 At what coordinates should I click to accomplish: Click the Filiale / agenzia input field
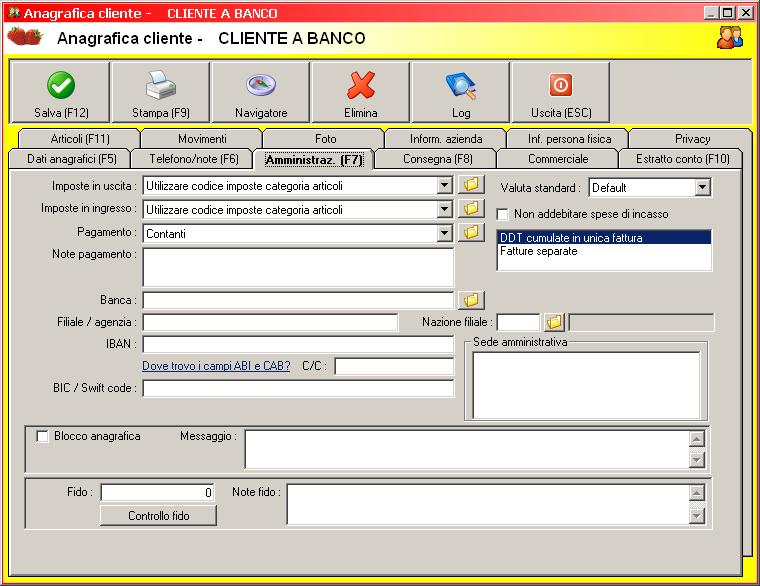270,322
